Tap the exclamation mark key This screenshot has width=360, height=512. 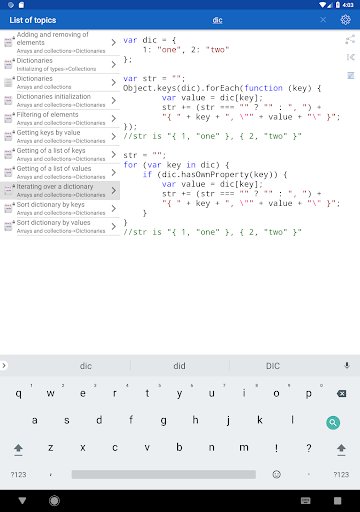click(276, 448)
